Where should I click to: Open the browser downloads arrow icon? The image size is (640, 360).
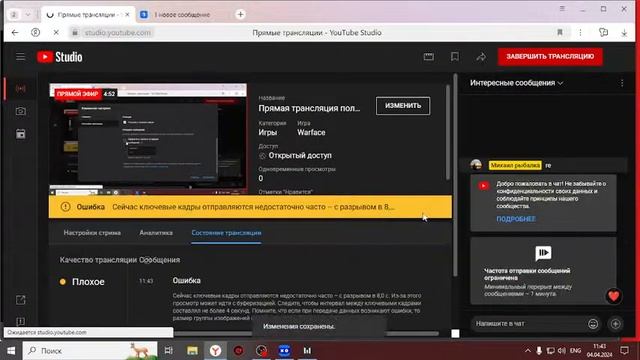624,33
